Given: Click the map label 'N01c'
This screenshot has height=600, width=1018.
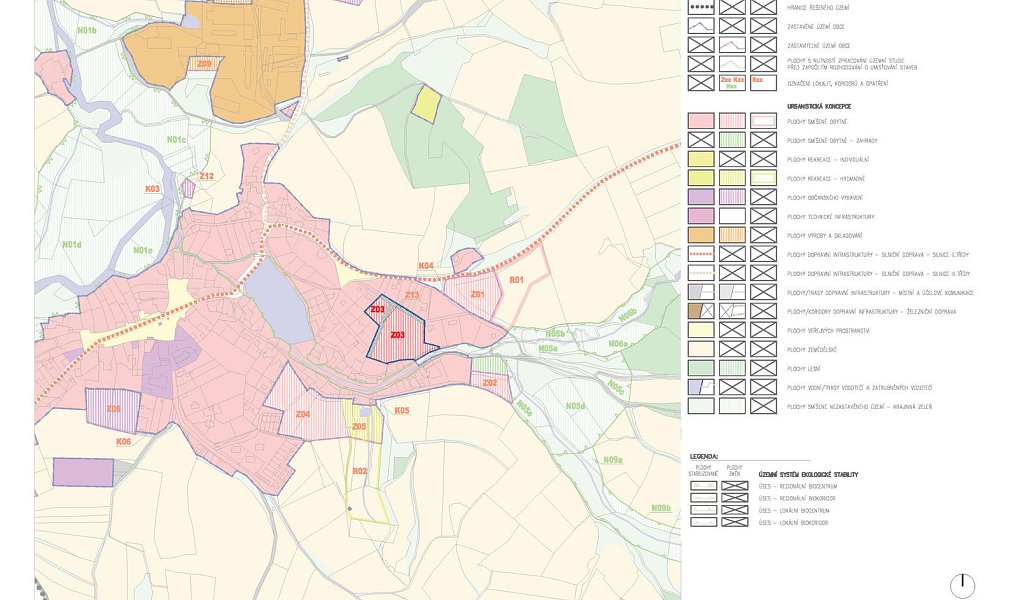Looking at the screenshot, I should tap(176, 140).
